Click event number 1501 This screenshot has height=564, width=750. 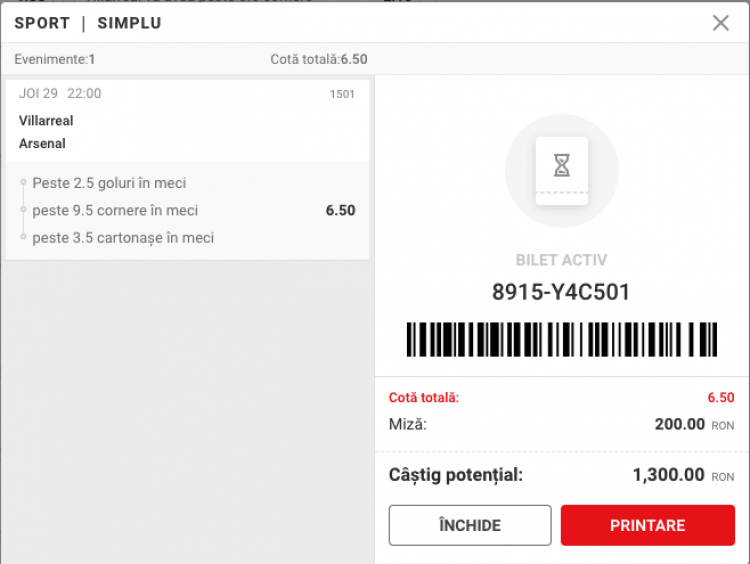[342, 95]
